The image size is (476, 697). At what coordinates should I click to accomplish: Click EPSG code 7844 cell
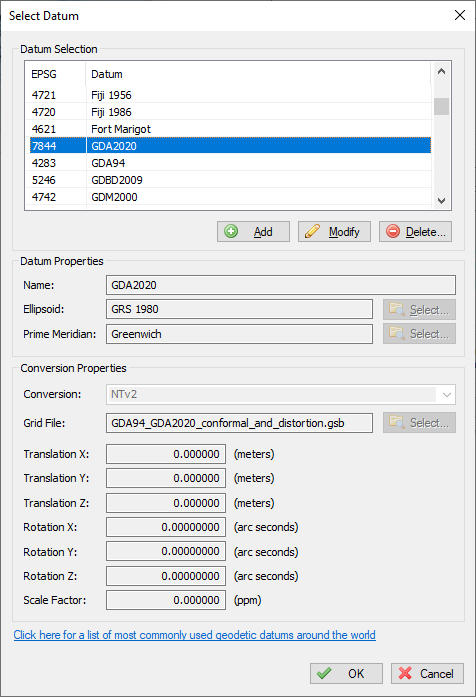[57, 146]
